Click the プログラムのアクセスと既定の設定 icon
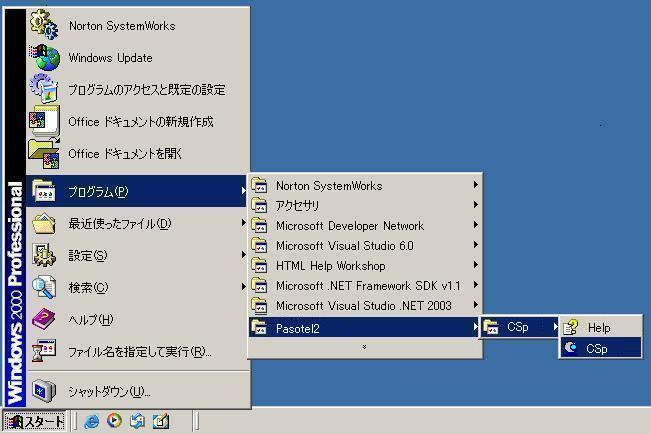The image size is (651, 434). point(44,88)
